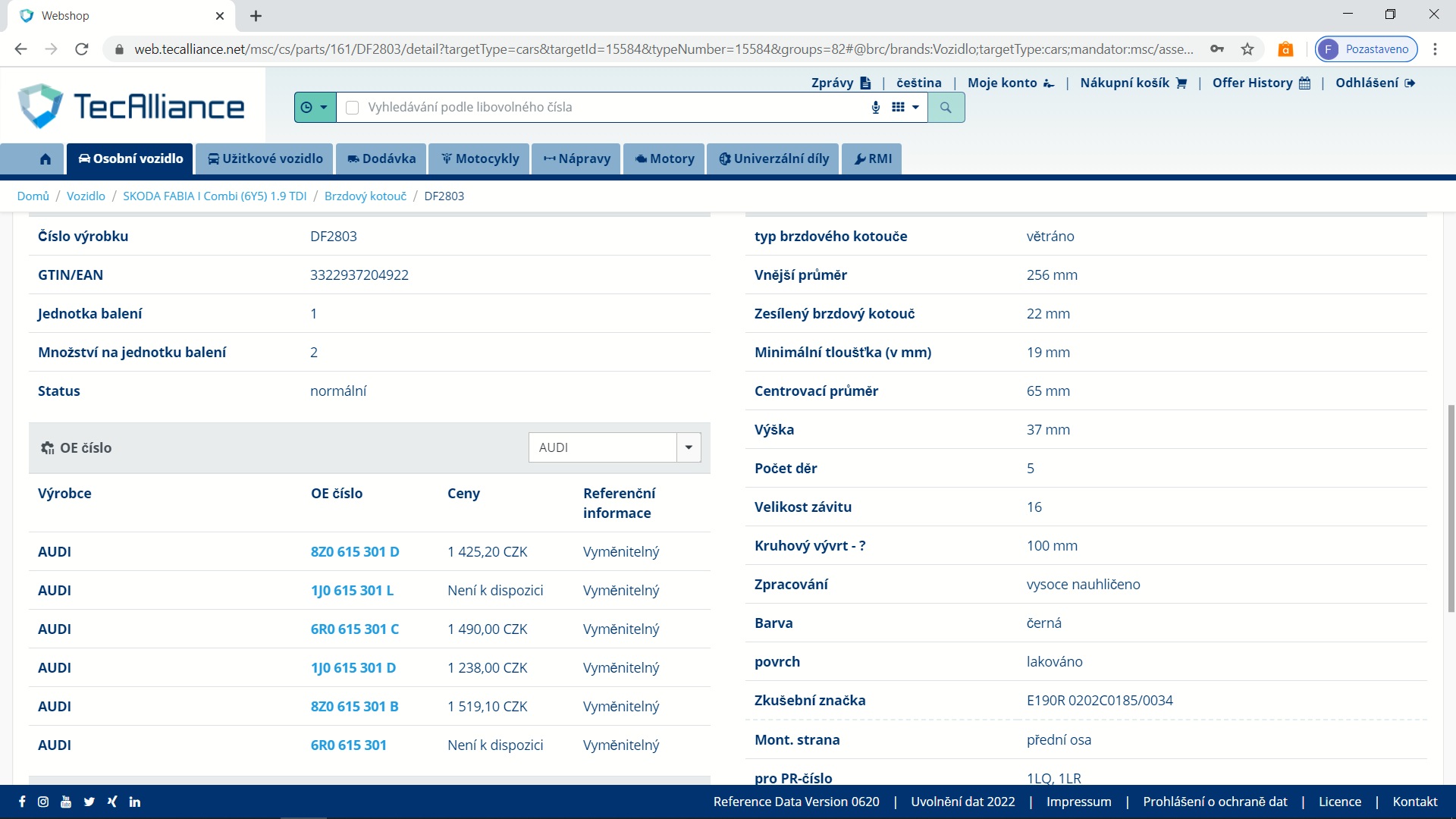Open Nákupní košík

1133,83
